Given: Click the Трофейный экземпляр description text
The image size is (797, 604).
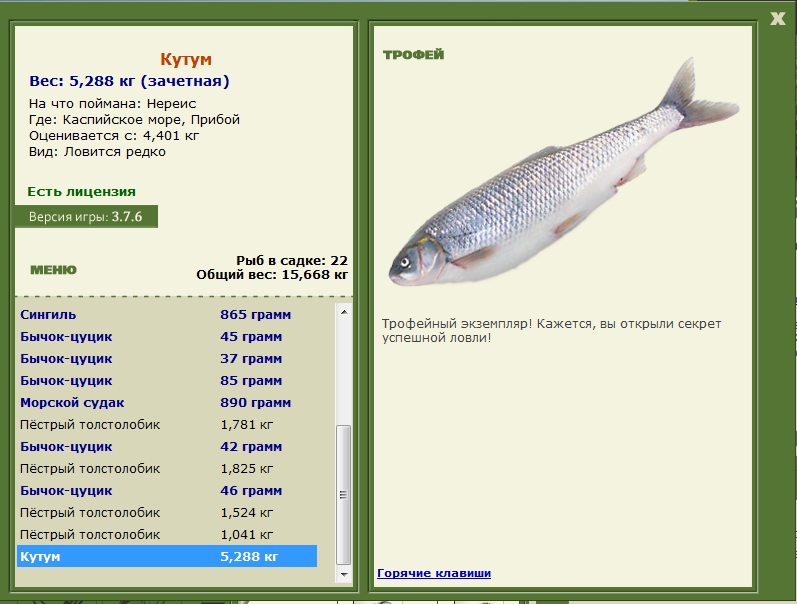Looking at the screenshot, I should coord(551,330).
